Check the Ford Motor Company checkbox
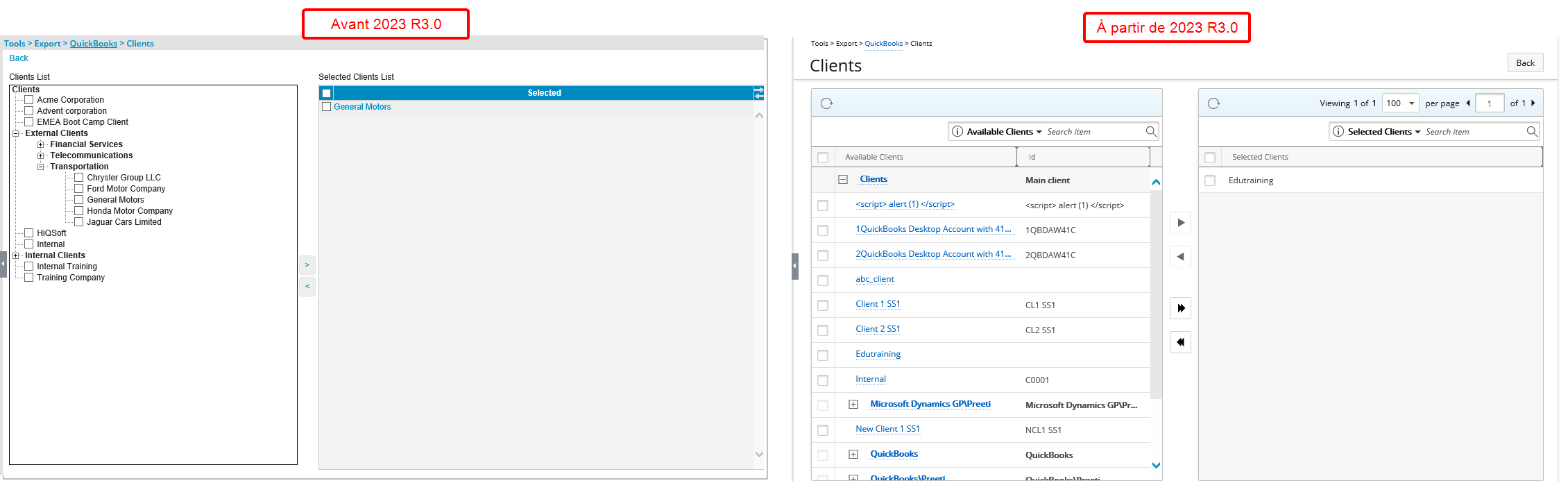Image resolution: width=1568 pixels, height=490 pixels. pos(79,189)
